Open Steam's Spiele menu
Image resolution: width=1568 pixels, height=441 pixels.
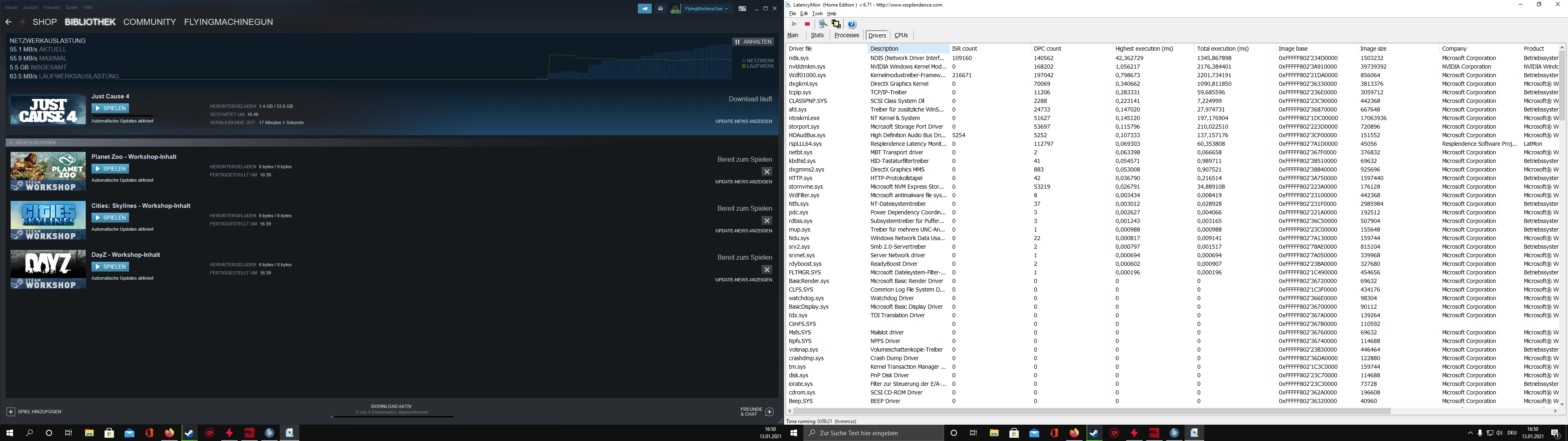point(71,7)
